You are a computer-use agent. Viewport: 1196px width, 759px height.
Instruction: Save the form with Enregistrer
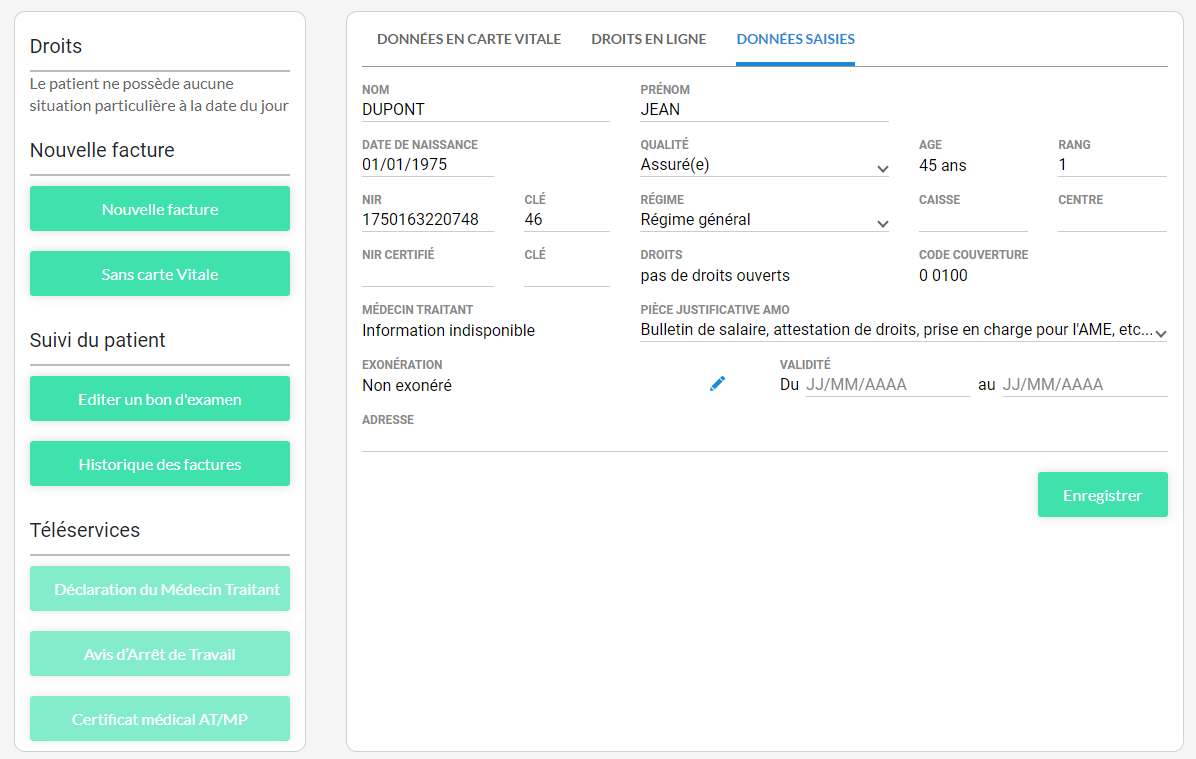pyautogui.click(x=1102, y=495)
